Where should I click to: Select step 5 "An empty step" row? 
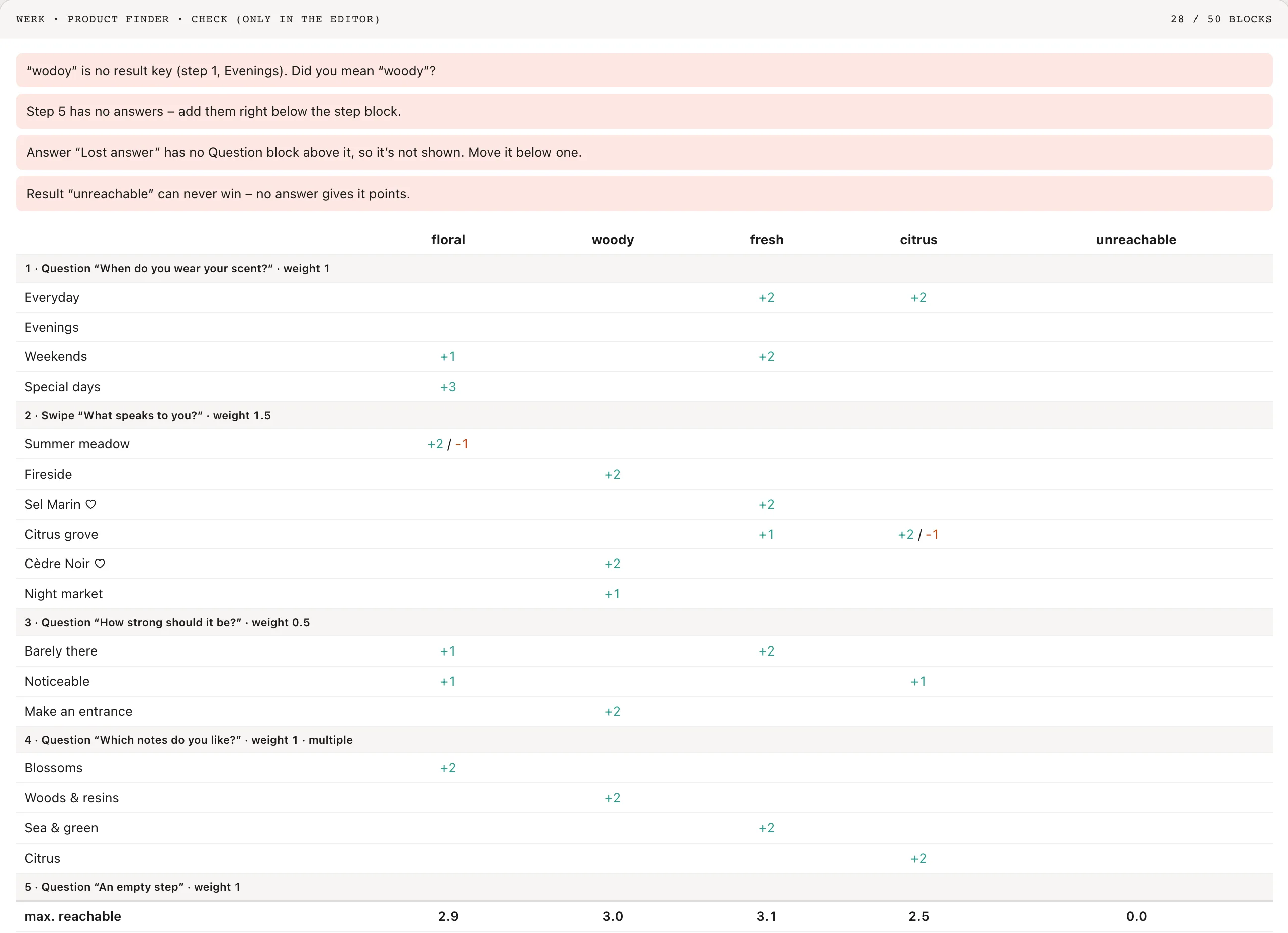(644, 887)
